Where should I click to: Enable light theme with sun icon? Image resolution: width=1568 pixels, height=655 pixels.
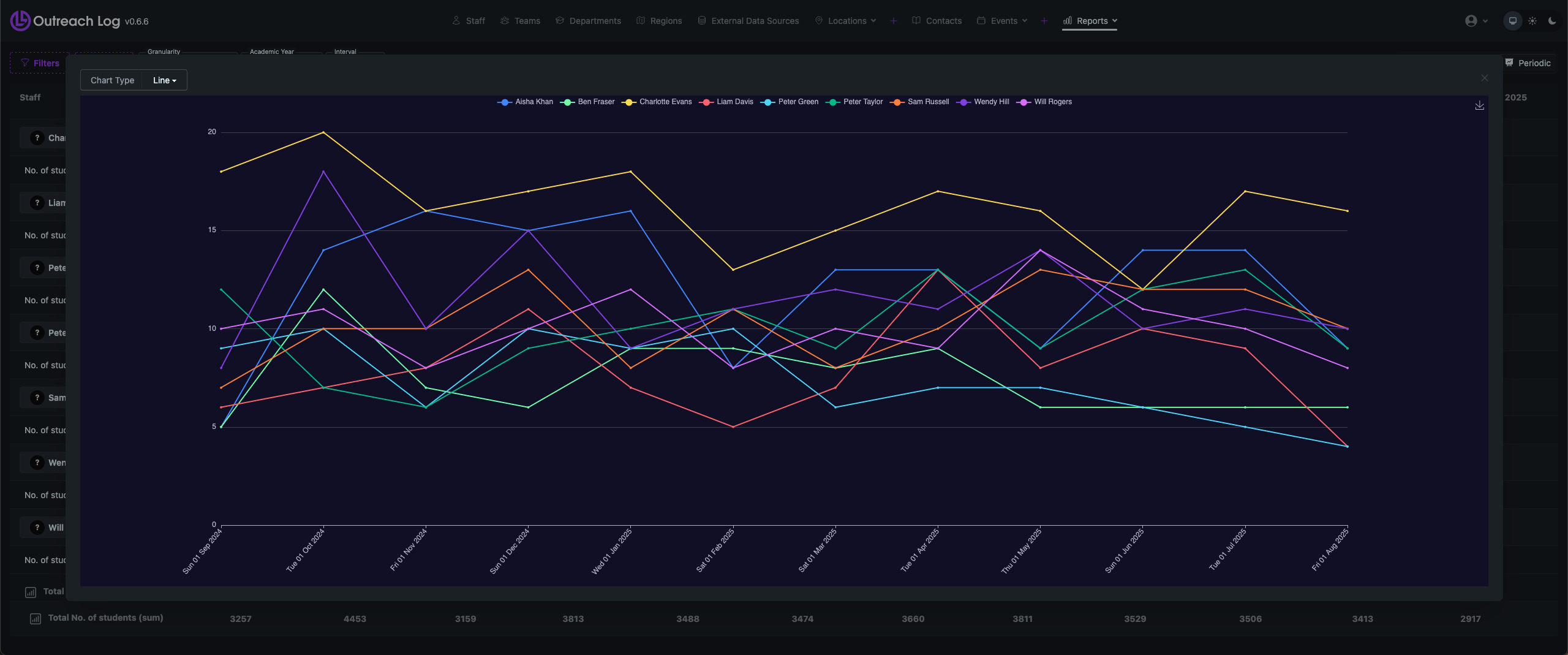tap(1532, 21)
